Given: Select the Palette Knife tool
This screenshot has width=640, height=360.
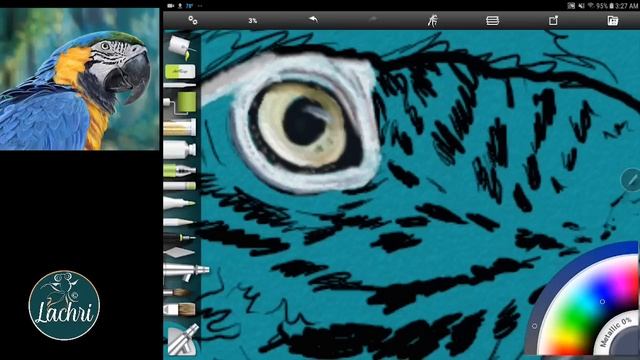Looking at the screenshot, I should (x=179, y=252).
